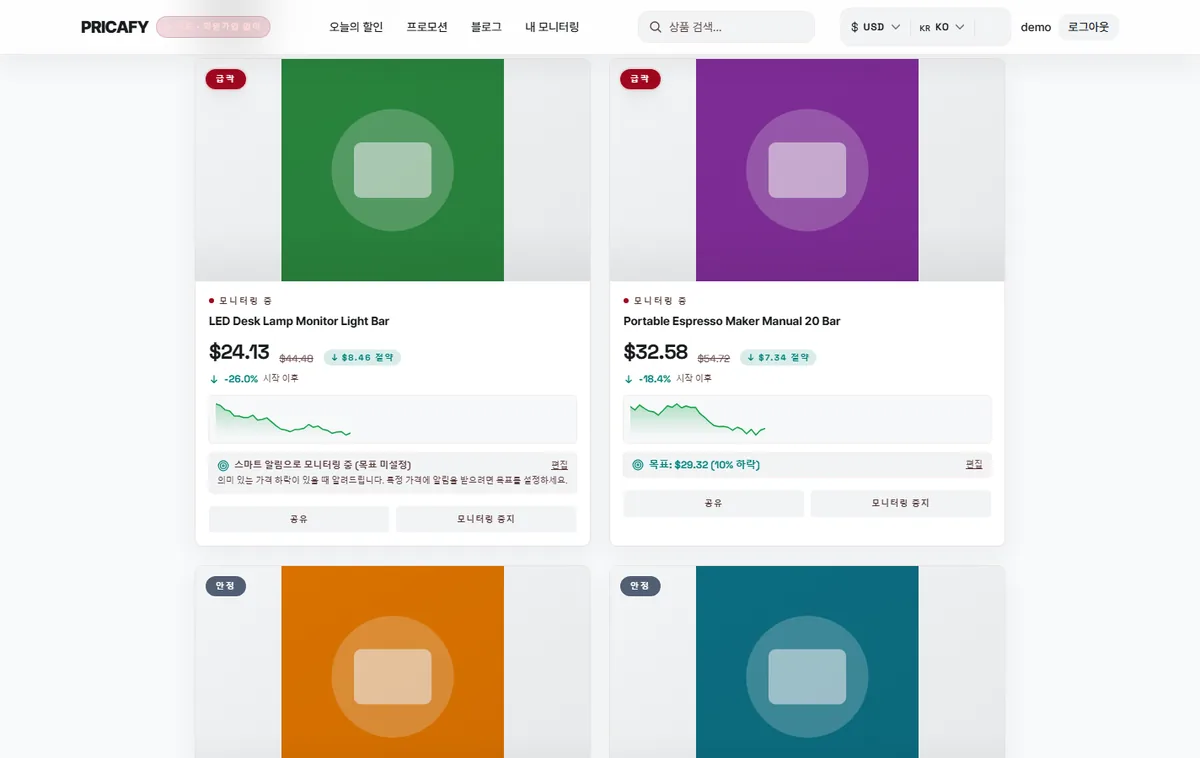Open the orange product image
The image size is (1200, 758).
pyautogui.click(x=392, y=662)
